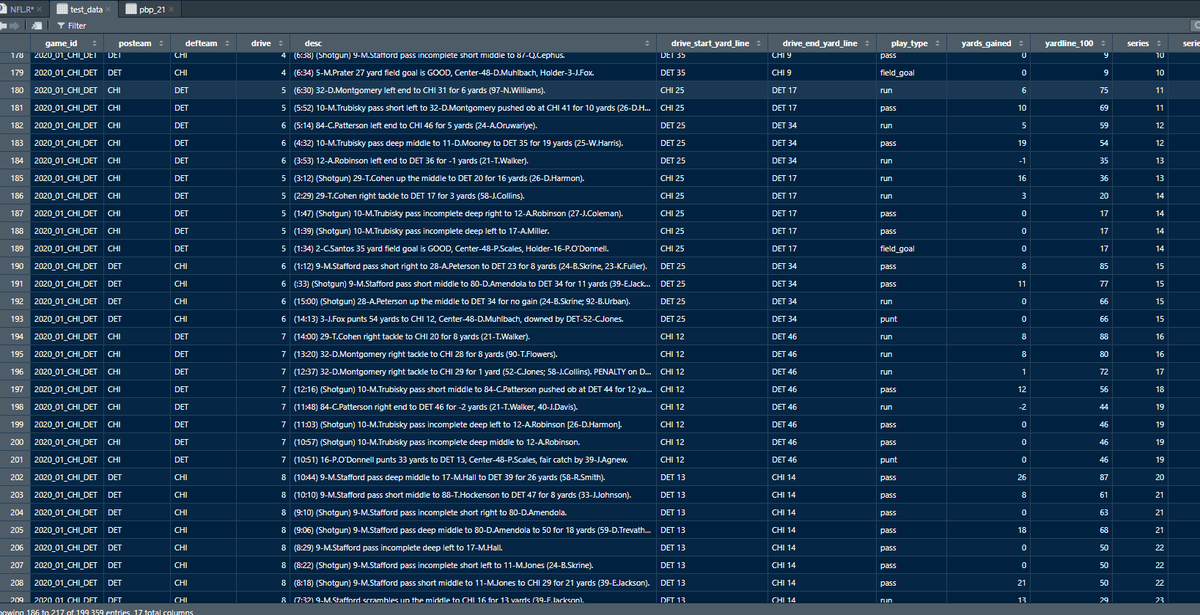Click the defteam column header

click(x=201, y=44)
